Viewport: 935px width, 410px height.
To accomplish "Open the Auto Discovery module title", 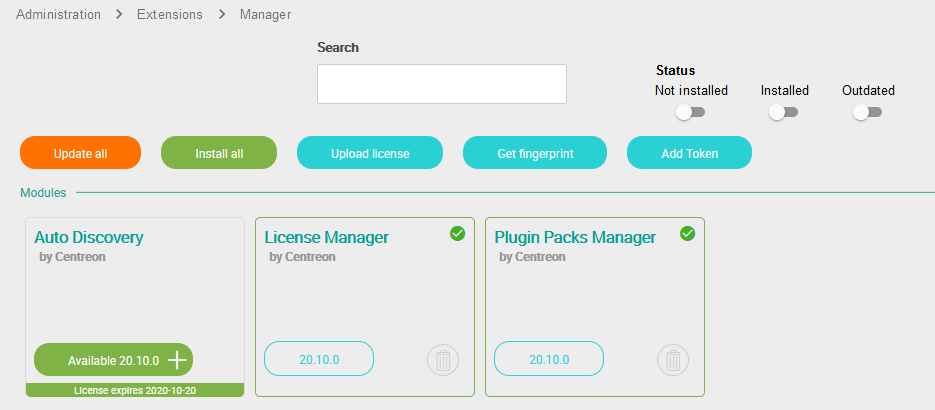I will tap(89, 237).
